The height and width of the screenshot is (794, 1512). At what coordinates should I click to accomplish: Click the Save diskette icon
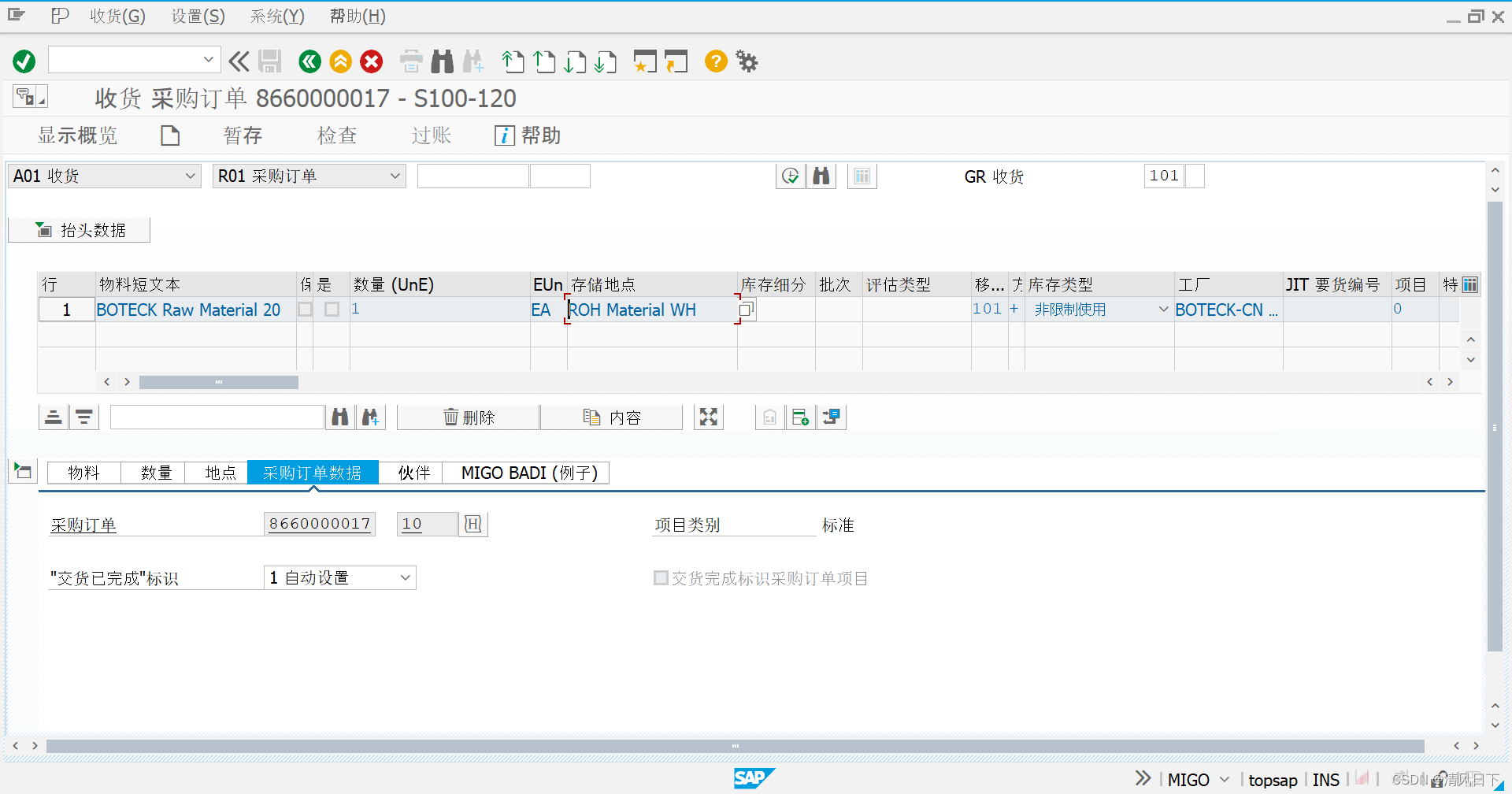(x=270, y=61)
